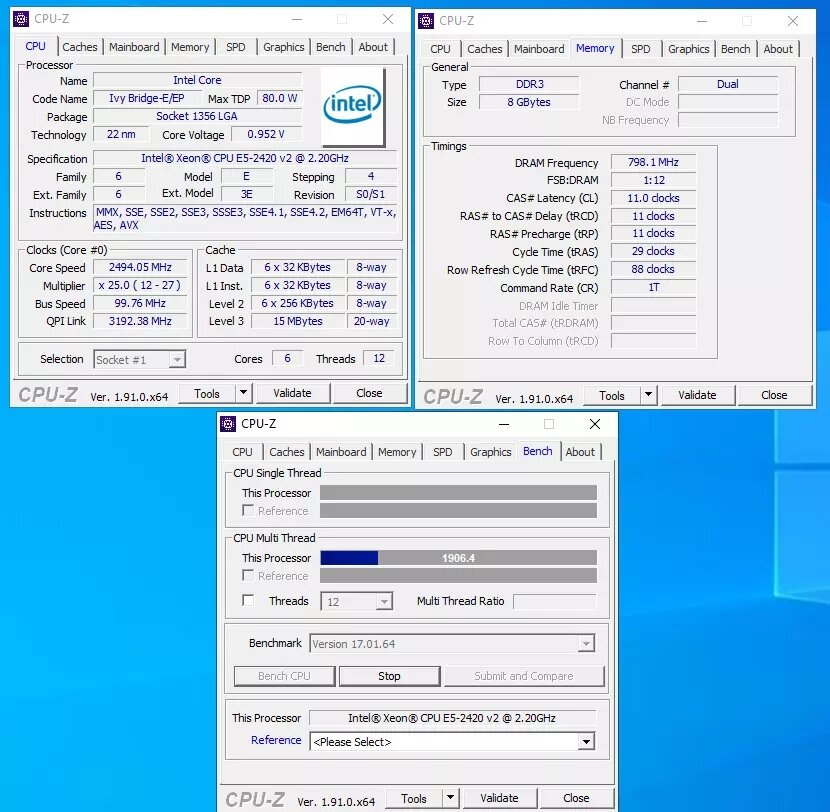Switch to Mainboard tab in CPU window
Viewport: 830px width, 812px height.
pos(134,47)
